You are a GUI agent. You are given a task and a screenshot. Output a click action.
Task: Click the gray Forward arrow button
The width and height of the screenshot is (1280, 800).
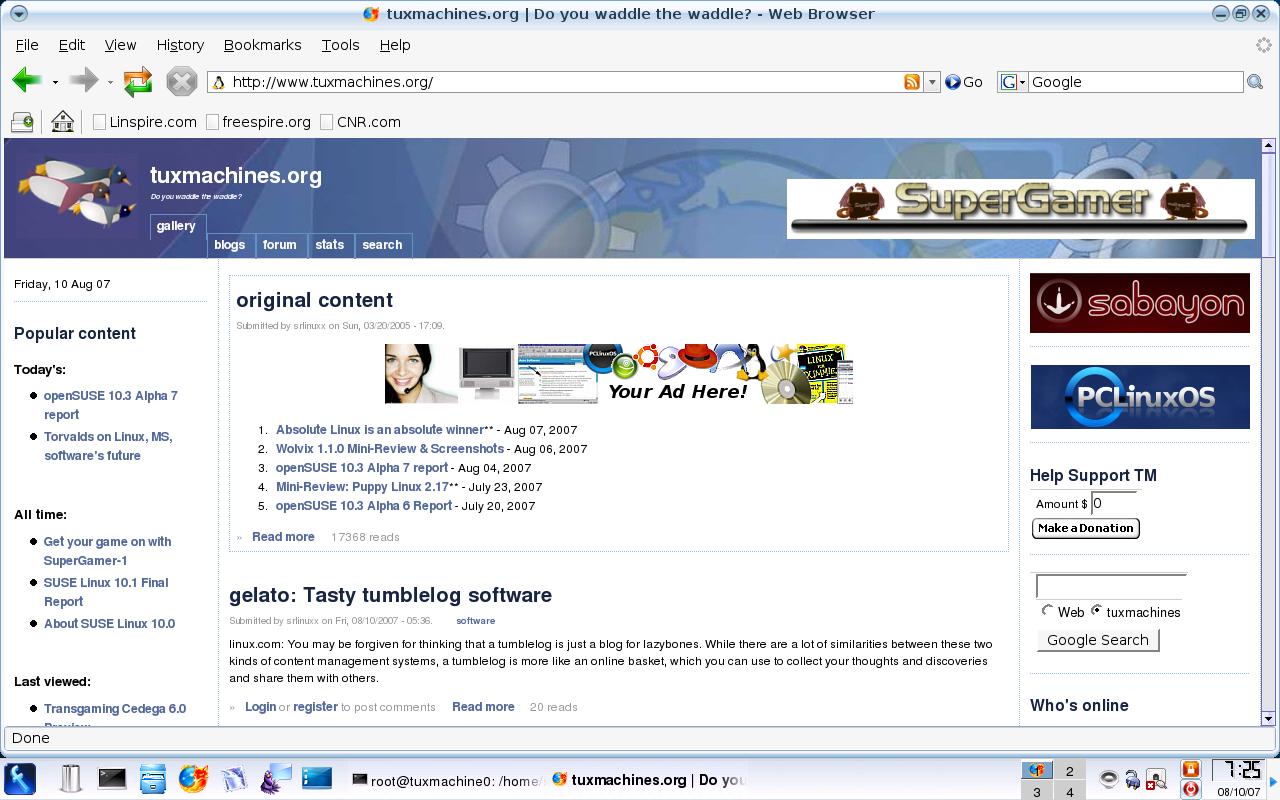pos(83,81)
